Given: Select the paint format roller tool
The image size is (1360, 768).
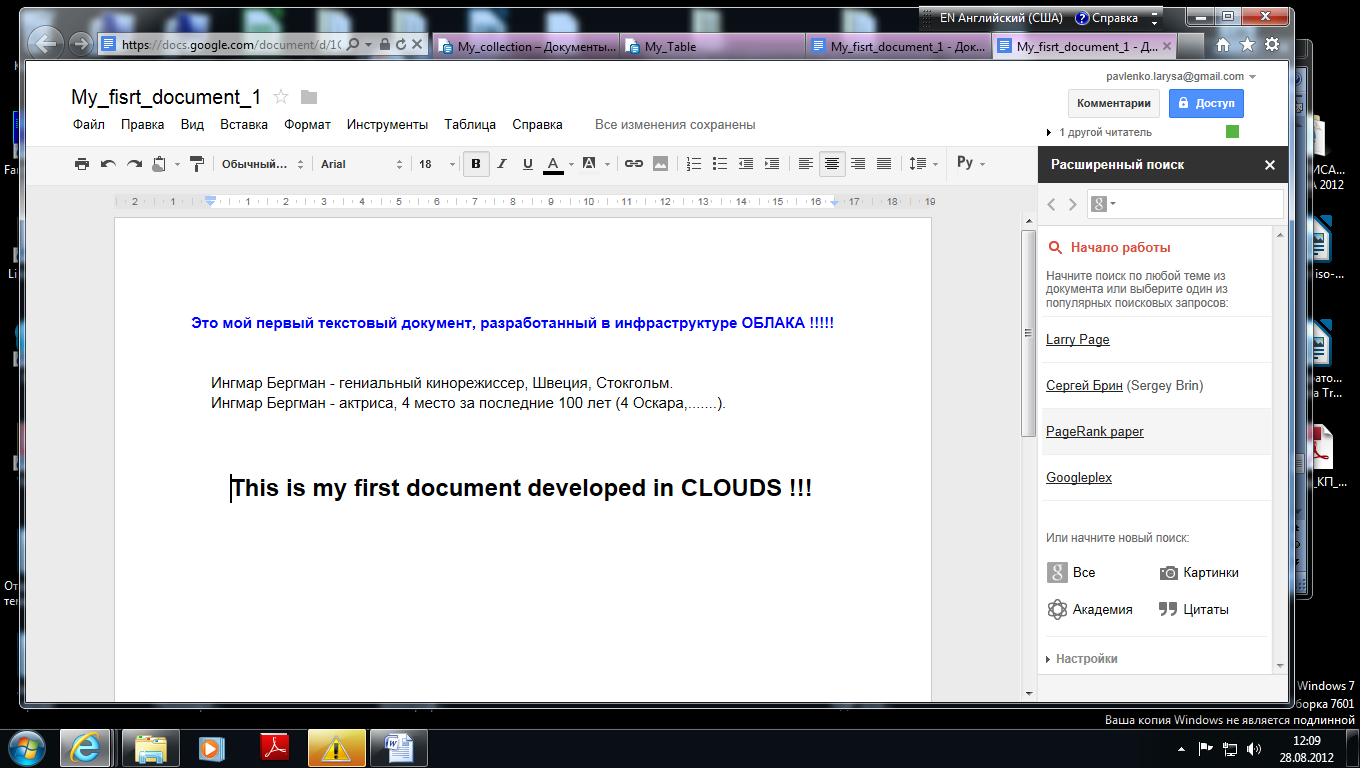Looking at the screenshot, I should (197, 164).
